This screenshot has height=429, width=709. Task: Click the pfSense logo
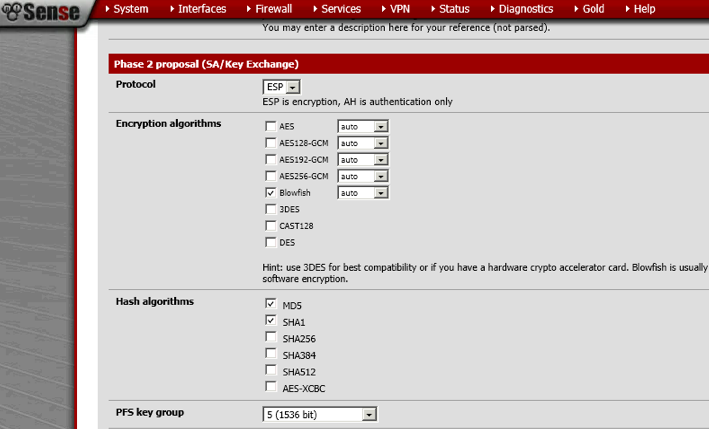41,12
